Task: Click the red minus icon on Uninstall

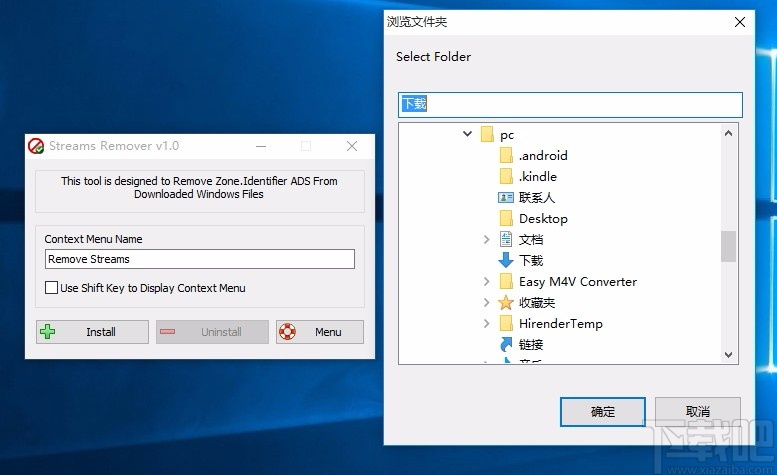Action: pyautogui.click(x=167, y=331)
